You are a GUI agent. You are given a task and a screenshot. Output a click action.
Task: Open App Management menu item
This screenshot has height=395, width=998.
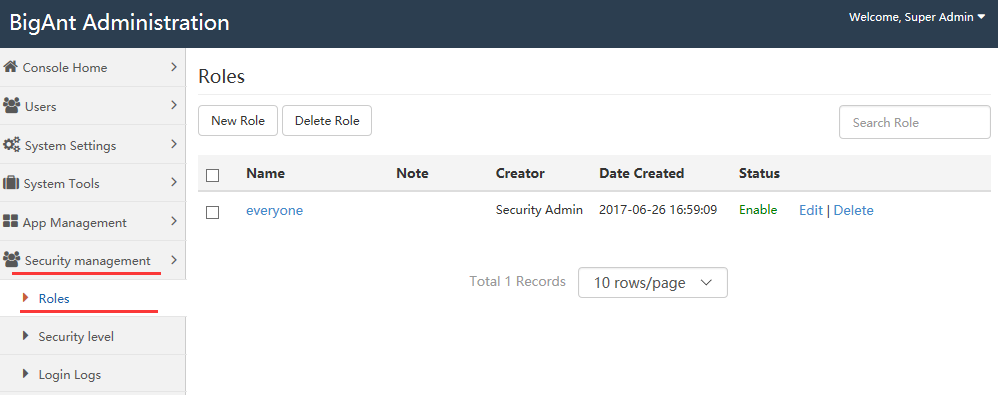tap(93, 221)
